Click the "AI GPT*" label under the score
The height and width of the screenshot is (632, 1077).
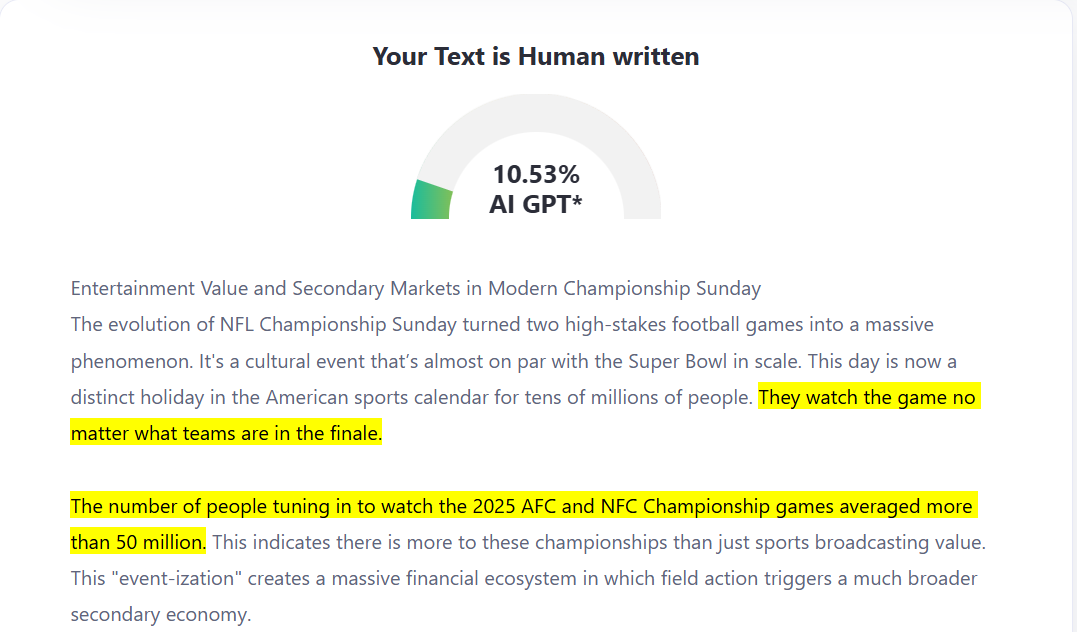(536, 205)
